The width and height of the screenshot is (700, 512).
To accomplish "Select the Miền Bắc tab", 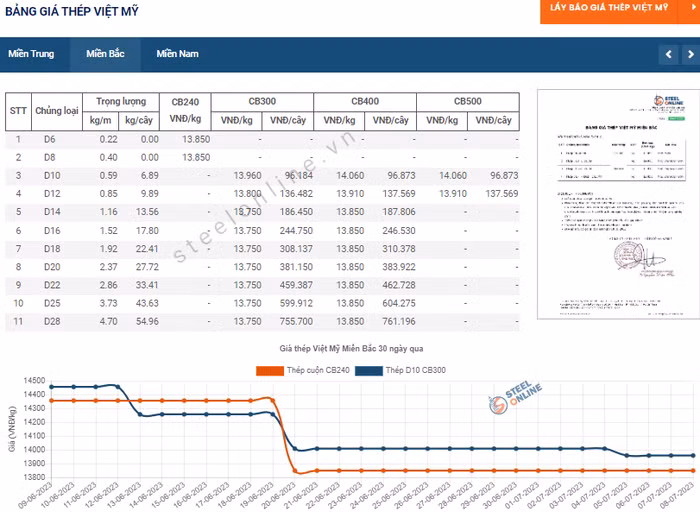I will [105, 54].
